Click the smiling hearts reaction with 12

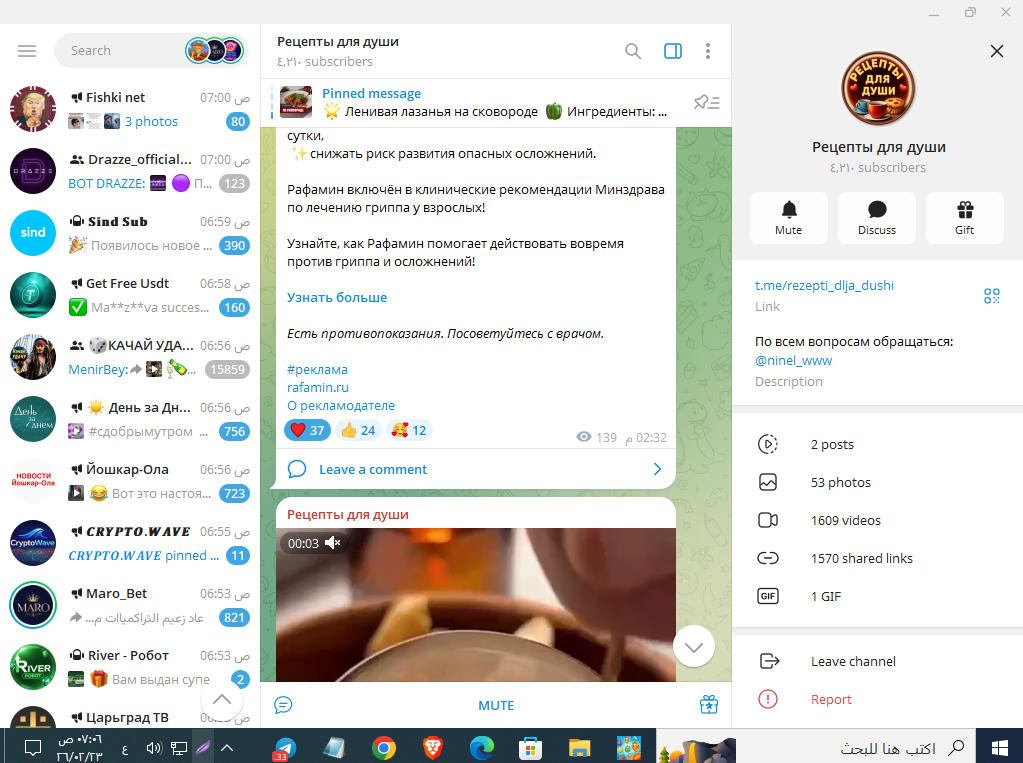click(x=409, y=430)
